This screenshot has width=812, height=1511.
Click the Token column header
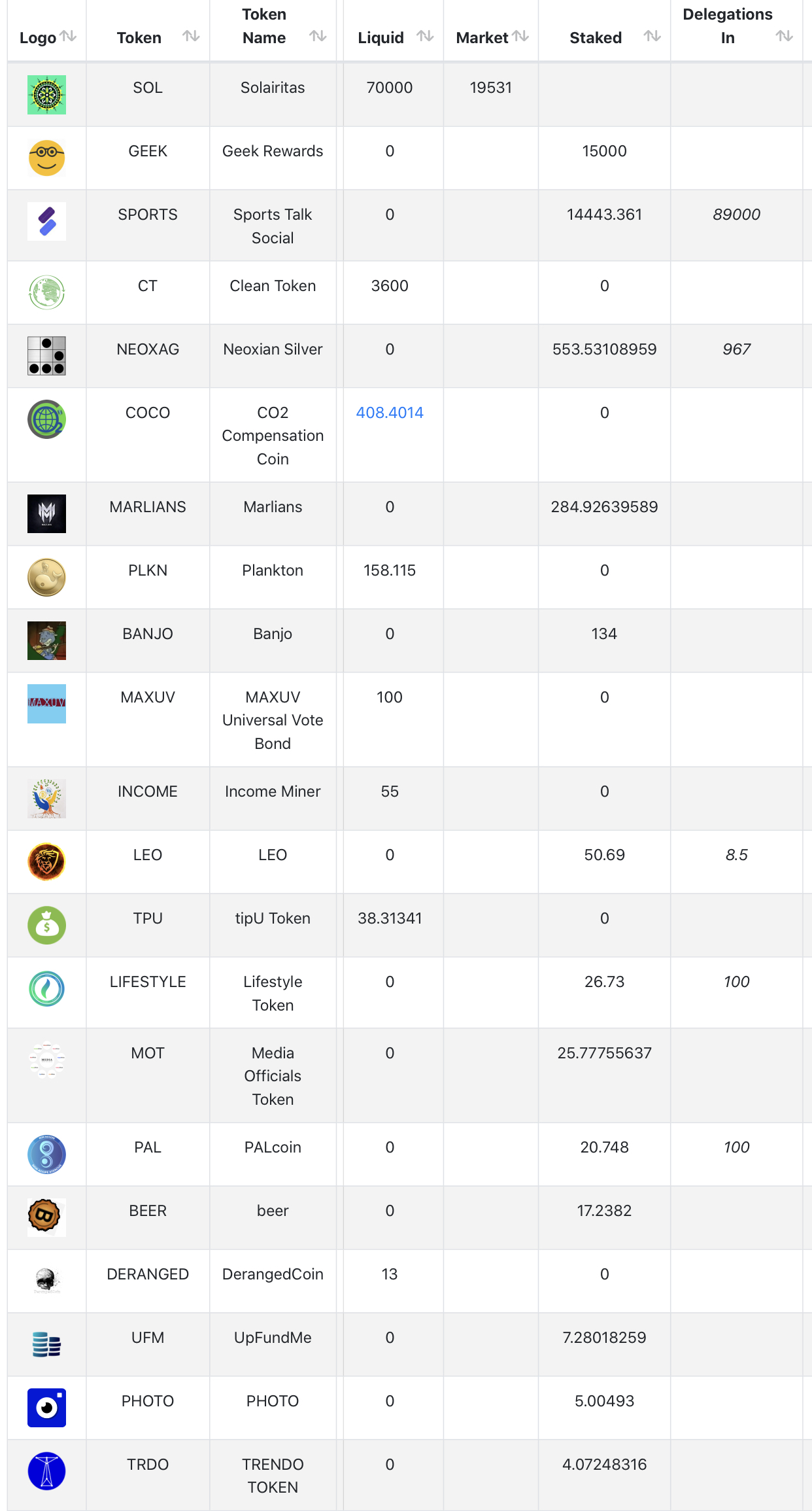pyautogui.click(x=139, y=38)
